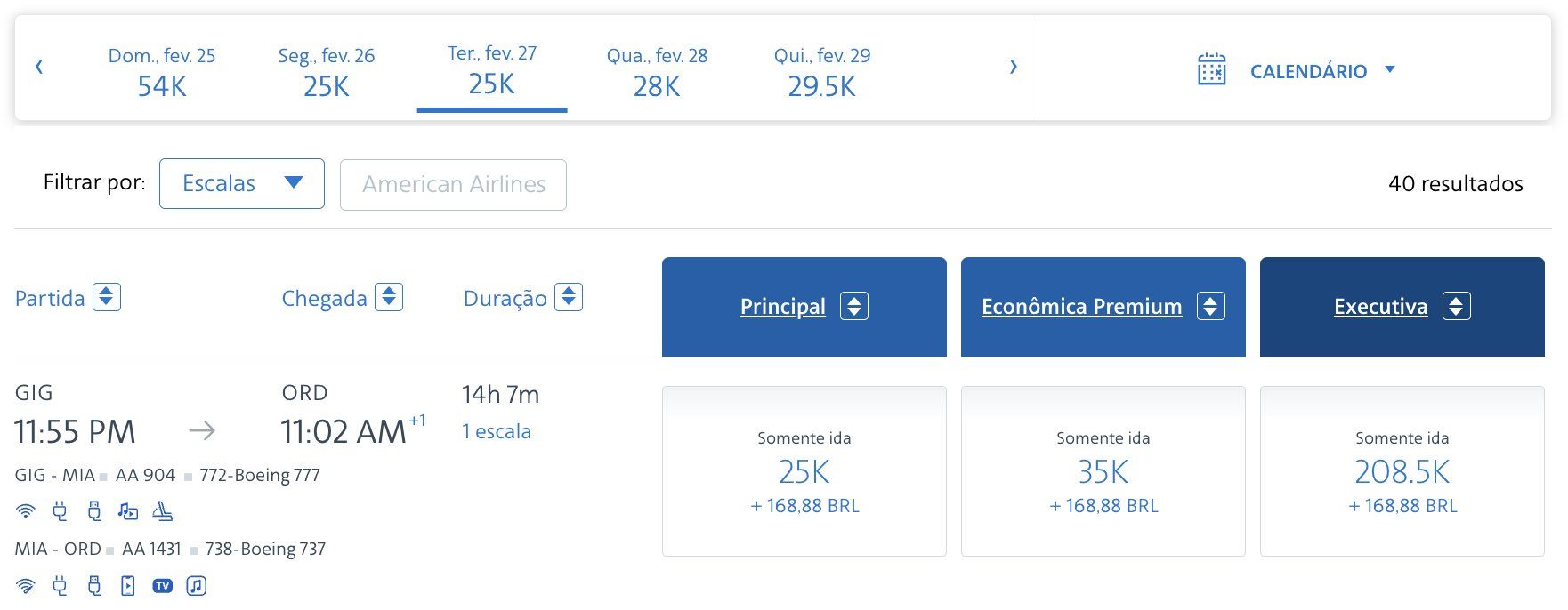This screenshot has height=610, width=1568.
Task: Choose the Principal 25K fare
Action: pos(804,471)
